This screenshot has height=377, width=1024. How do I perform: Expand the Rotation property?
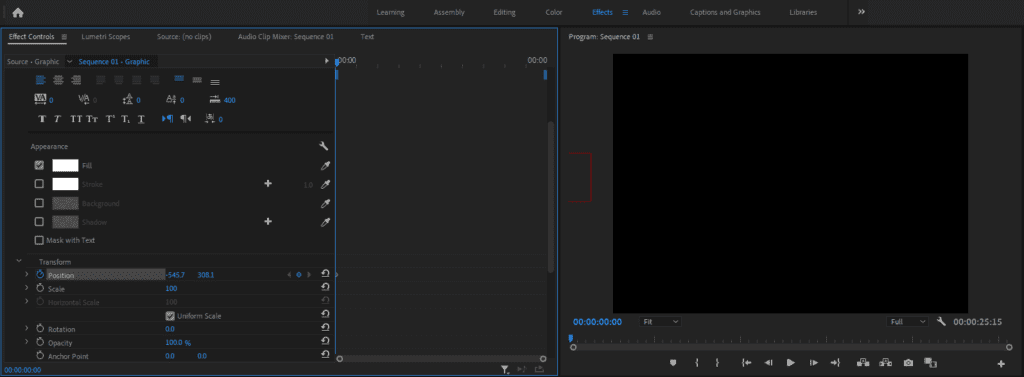coord(27,329)
